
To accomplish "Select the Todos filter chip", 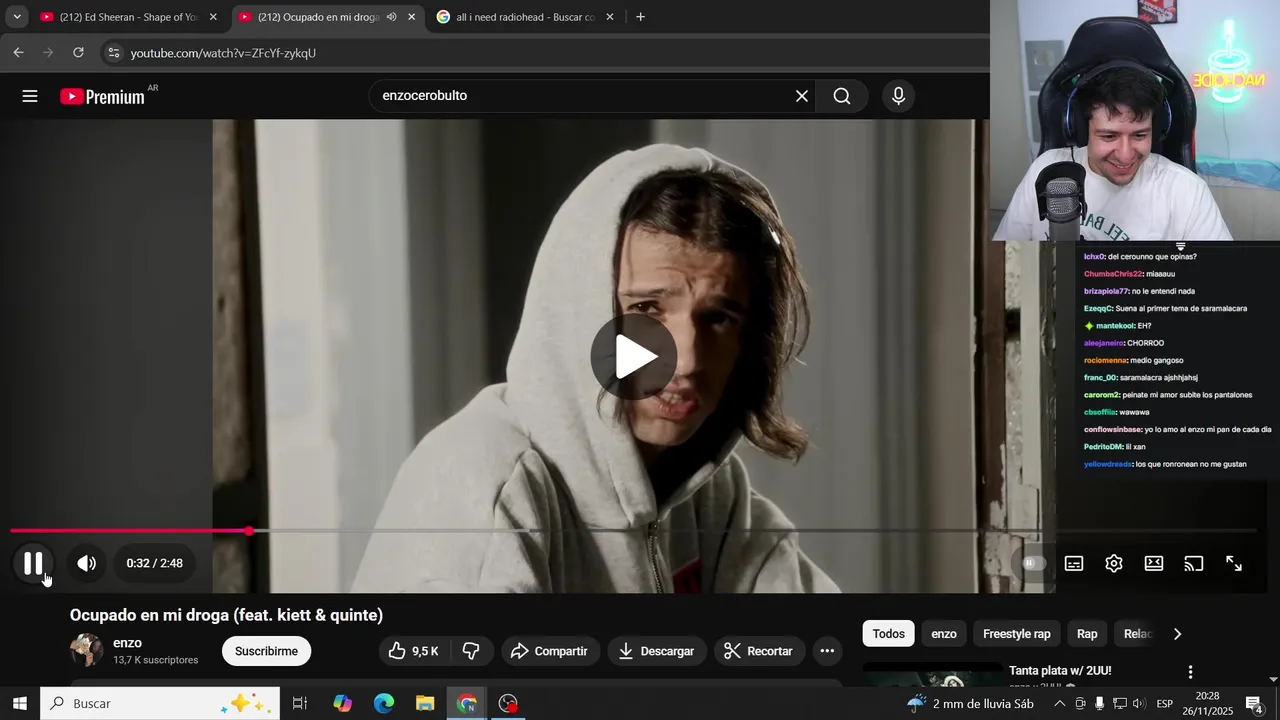I will point(888,634).
